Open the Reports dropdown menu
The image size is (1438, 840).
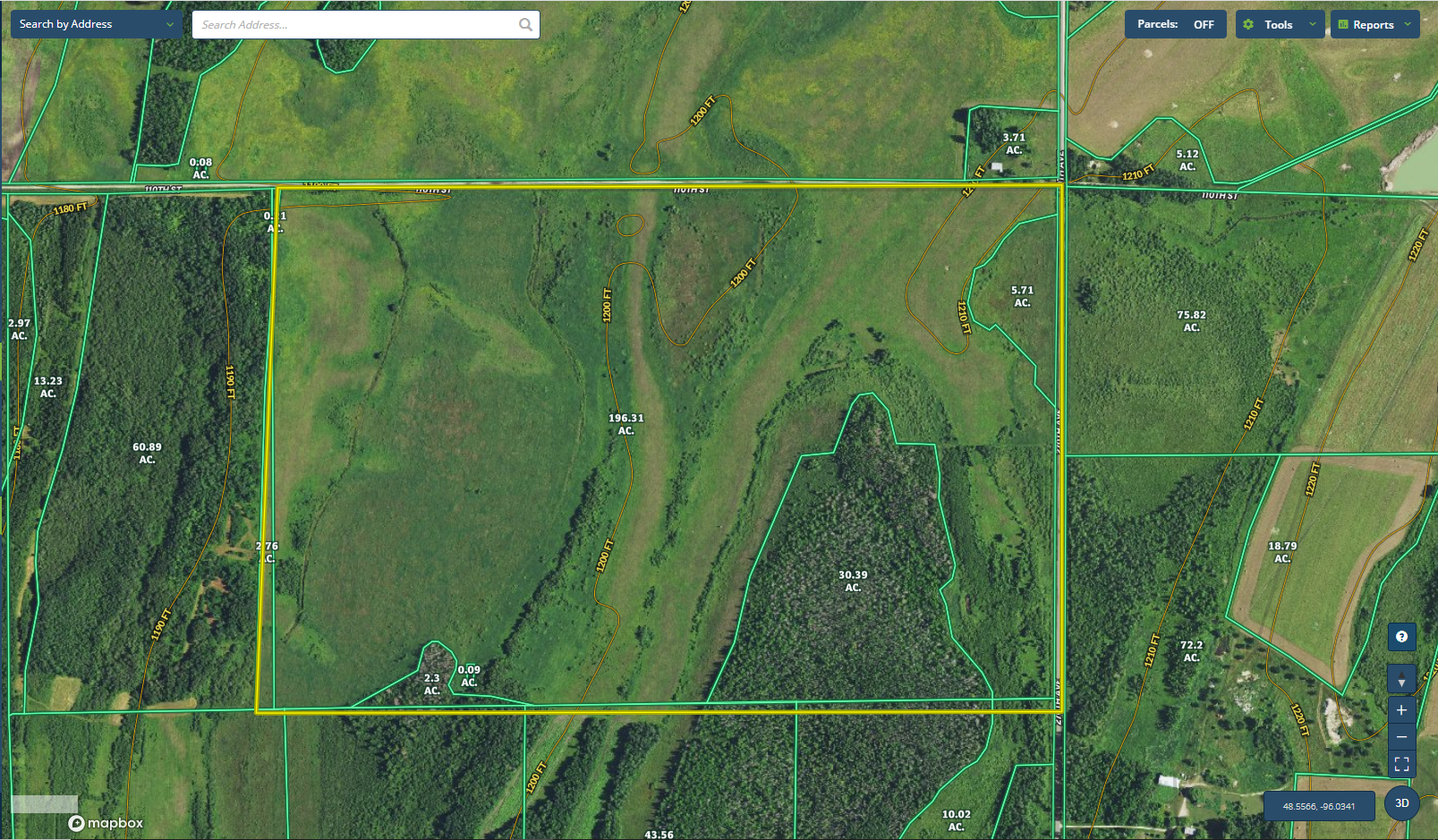tap(1374, 25)
